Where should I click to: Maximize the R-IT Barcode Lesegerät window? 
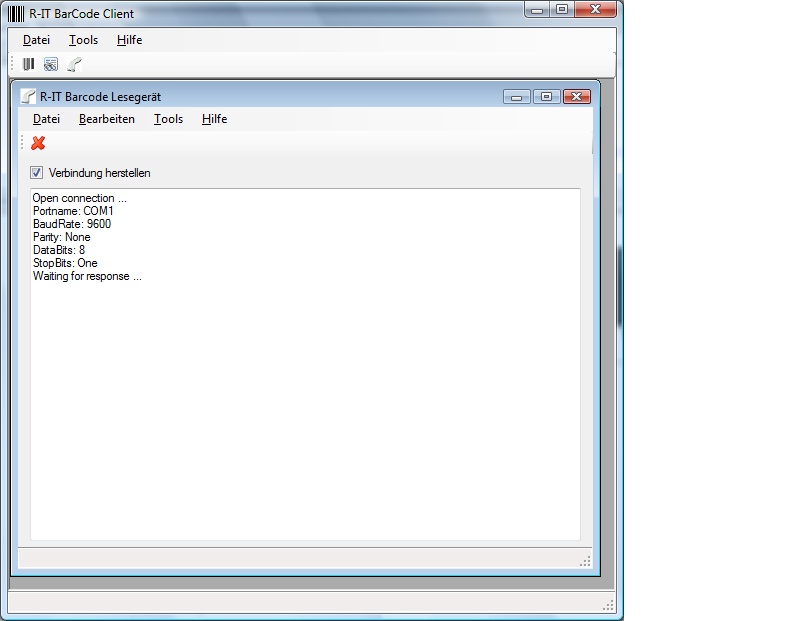click(546, 96)
